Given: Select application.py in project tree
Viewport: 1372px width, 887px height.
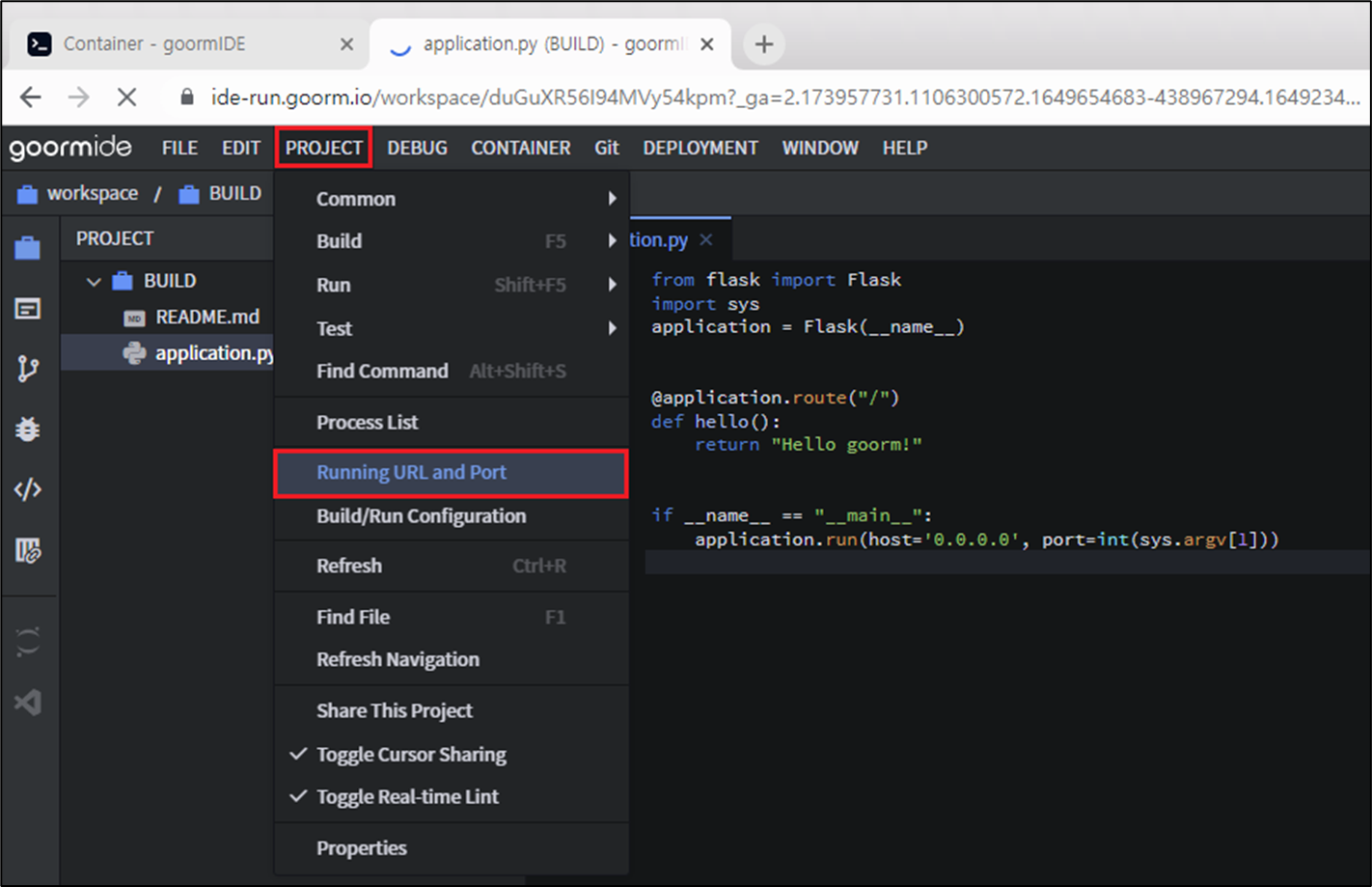Looking at the screenshot, I should point(168,353).
